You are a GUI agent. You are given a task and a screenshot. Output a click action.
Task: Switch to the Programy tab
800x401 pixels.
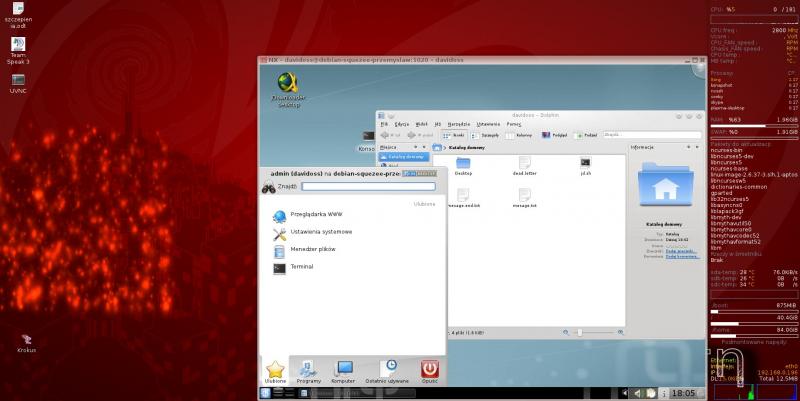(x=308, y=372)
